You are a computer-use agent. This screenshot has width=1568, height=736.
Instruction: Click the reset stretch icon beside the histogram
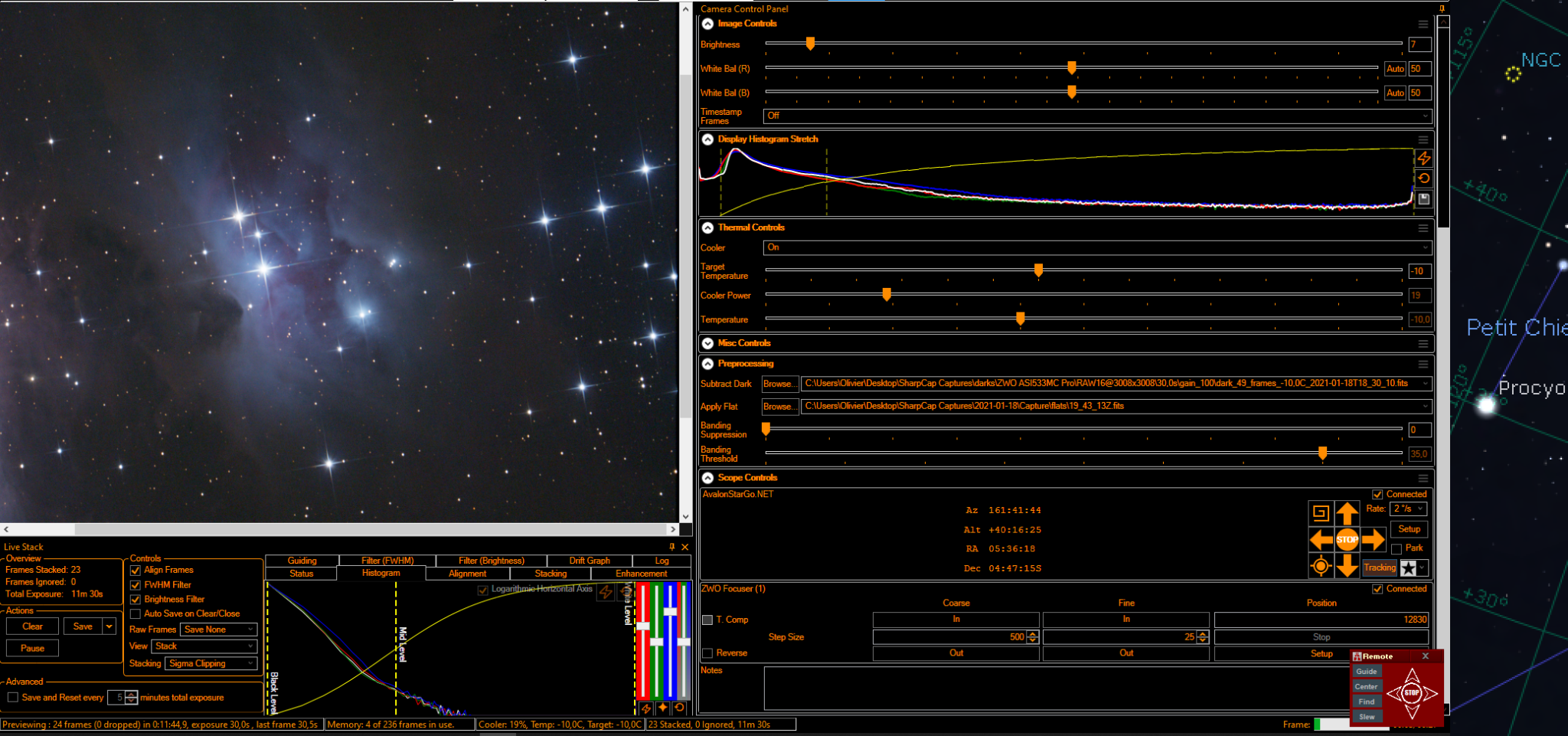click(1423, 178)
